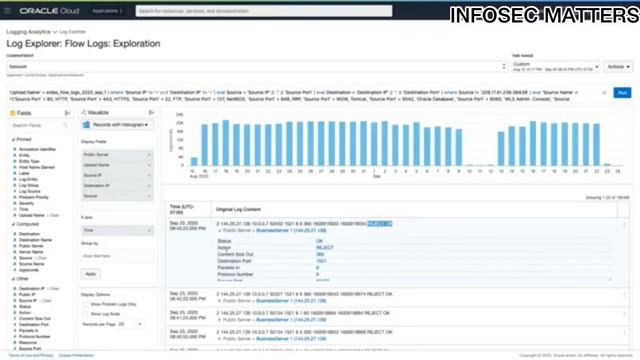Collapse the Fields panel
Screen dimensions: 640x360
[68, 113]
